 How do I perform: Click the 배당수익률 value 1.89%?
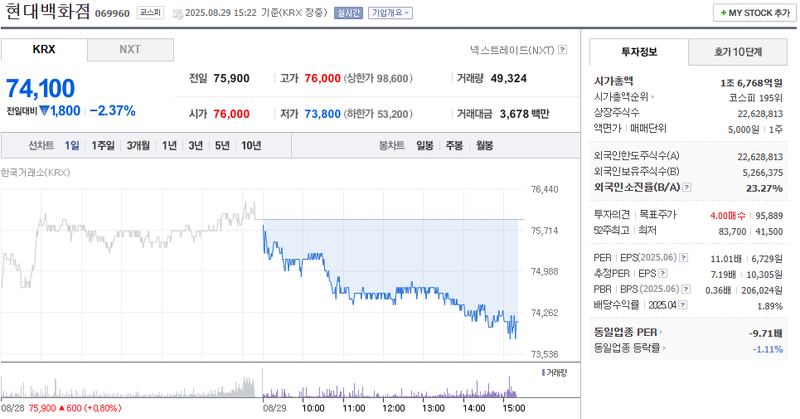(770, 306)
